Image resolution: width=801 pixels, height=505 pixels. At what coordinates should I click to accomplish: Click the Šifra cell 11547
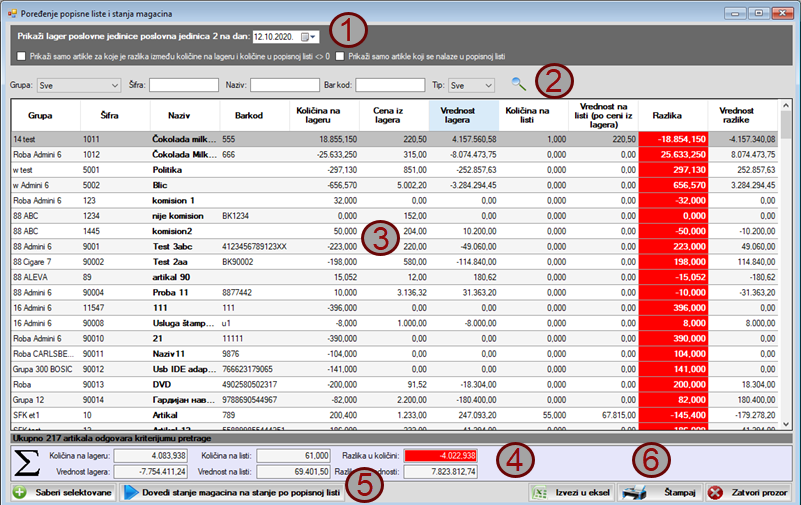[115, 308]
